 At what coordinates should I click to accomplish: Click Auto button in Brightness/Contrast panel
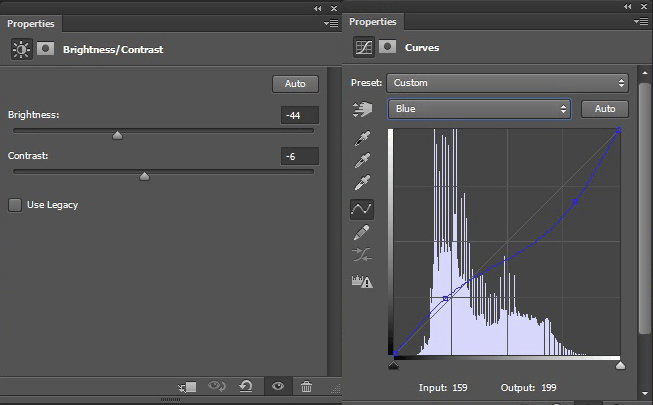[x=295, y=84]
